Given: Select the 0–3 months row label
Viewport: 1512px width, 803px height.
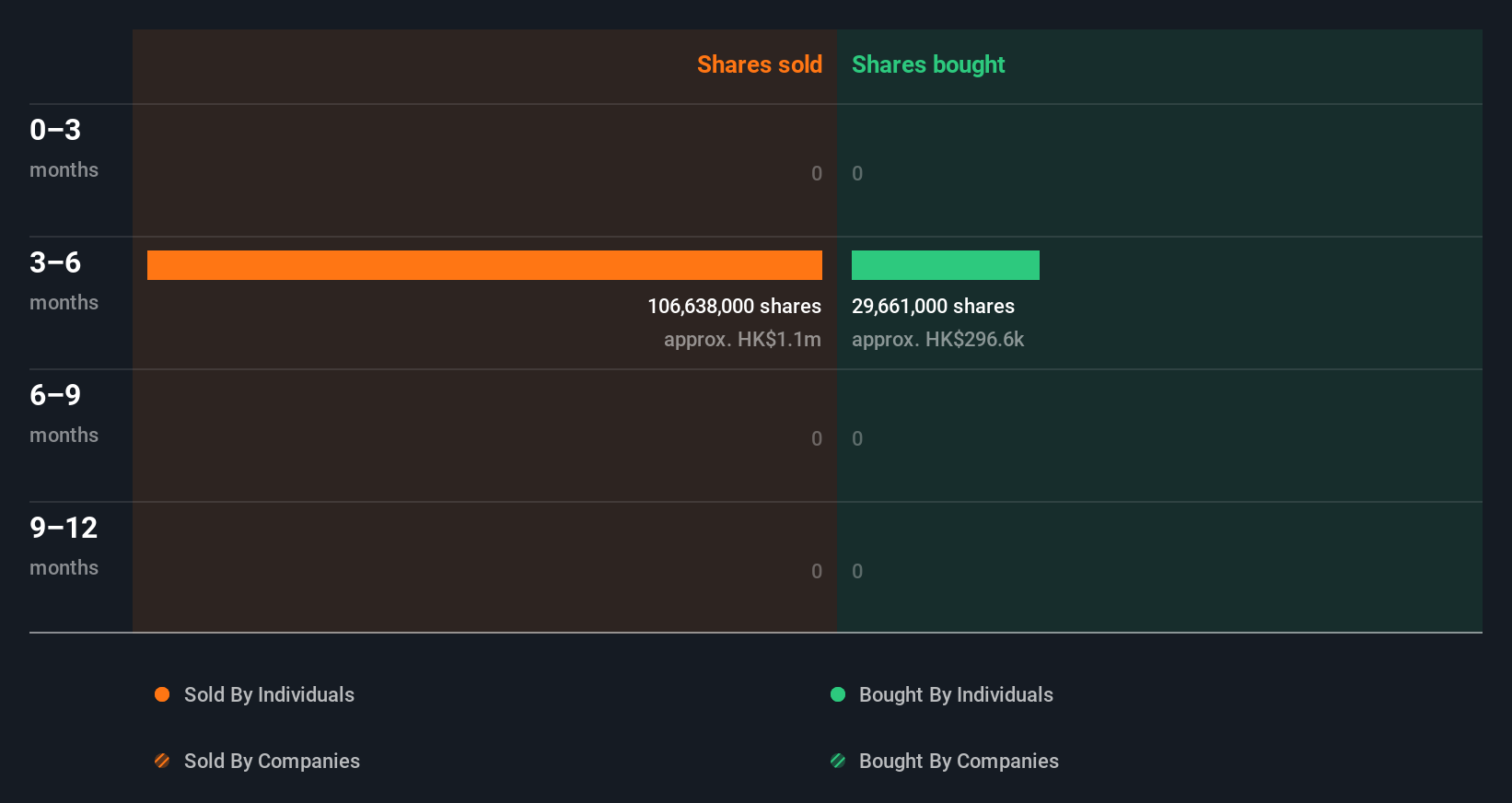Looking at the screenshot, I should click(64, 148).
